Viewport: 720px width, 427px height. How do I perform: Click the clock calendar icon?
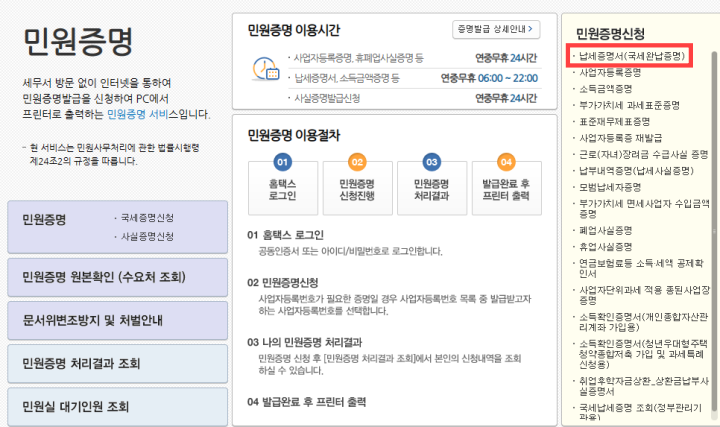tap(266, 69)
